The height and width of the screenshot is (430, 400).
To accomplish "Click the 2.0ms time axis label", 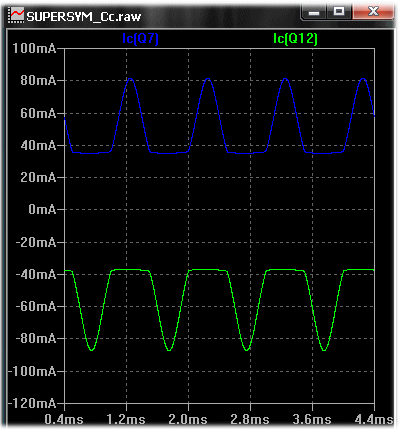I will (x=188, y=419).
